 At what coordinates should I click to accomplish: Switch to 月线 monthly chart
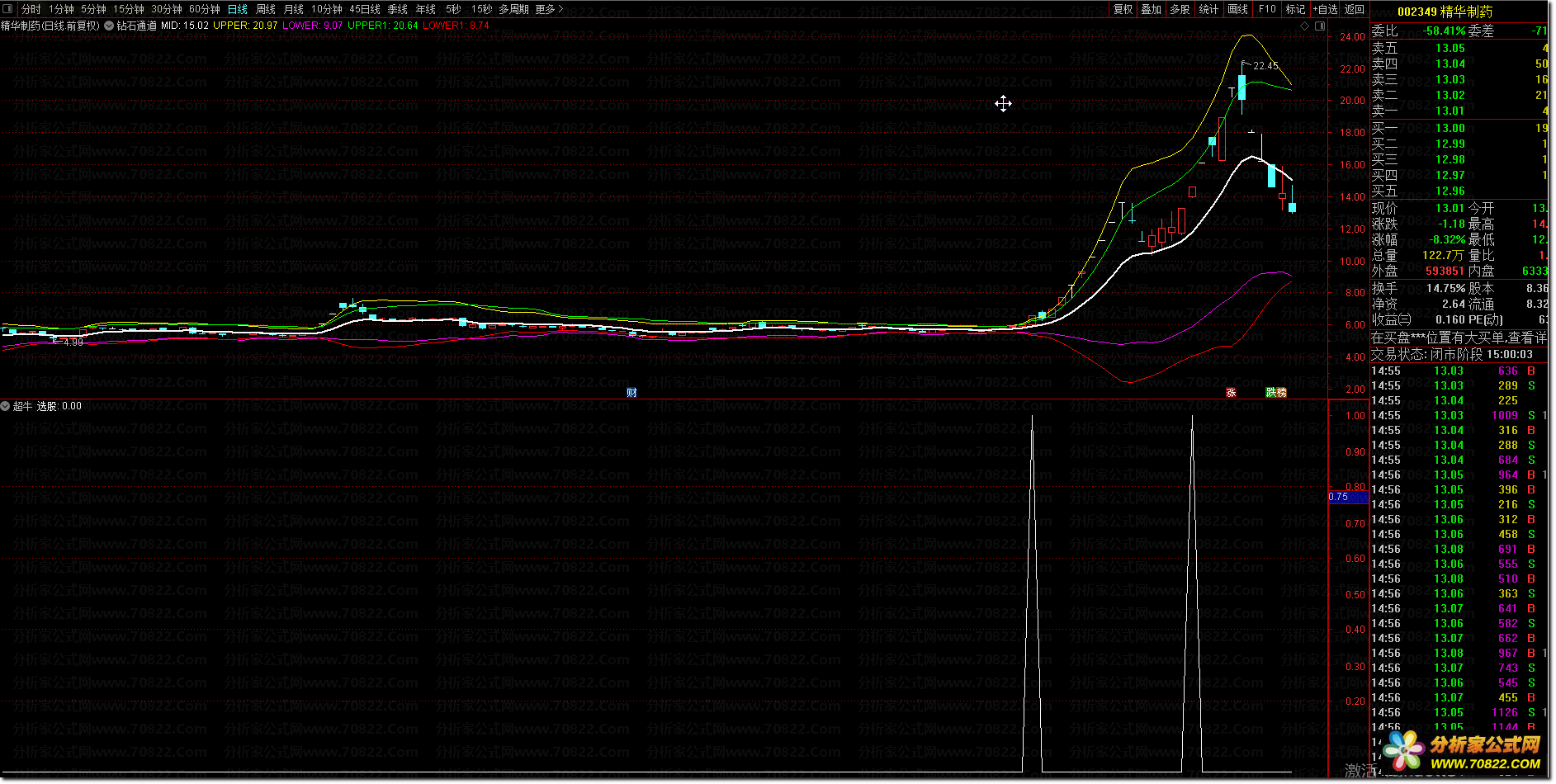click(x=294, y=9)
